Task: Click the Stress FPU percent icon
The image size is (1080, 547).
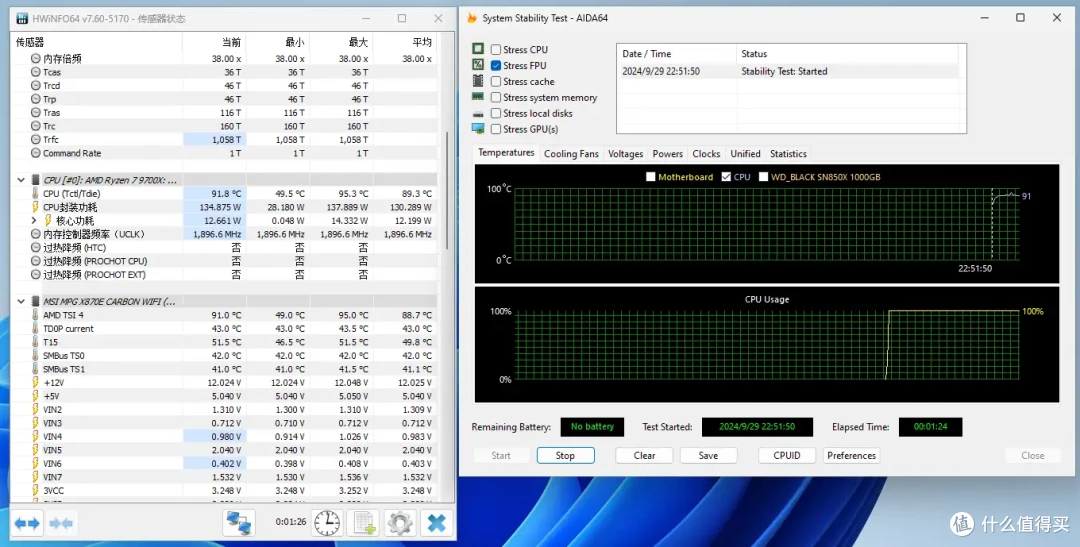Action: pyautogui.click(x=478, y=65)
